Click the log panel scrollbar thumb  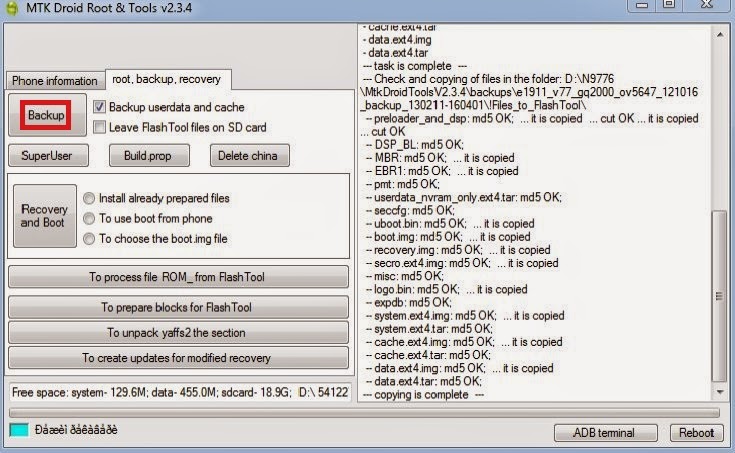click(719, 295)
